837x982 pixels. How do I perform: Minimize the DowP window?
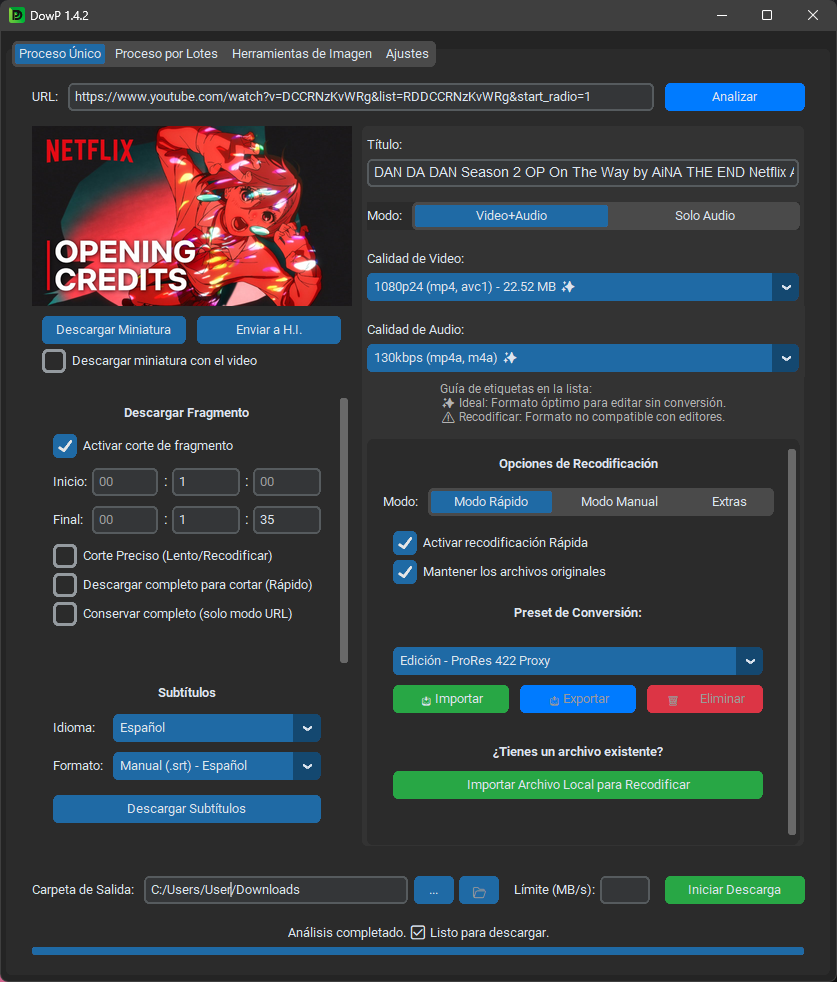click(x=722, y=15)
